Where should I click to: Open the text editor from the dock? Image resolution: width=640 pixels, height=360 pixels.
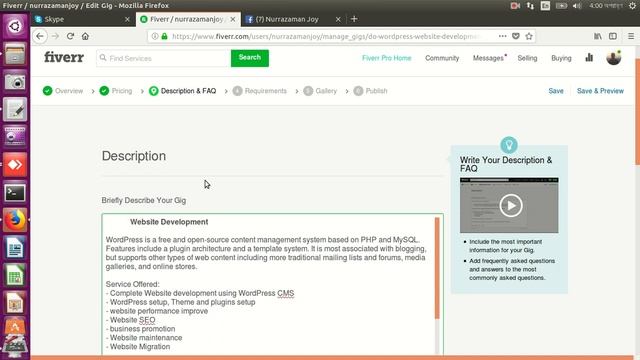click(x=15, y=109)
